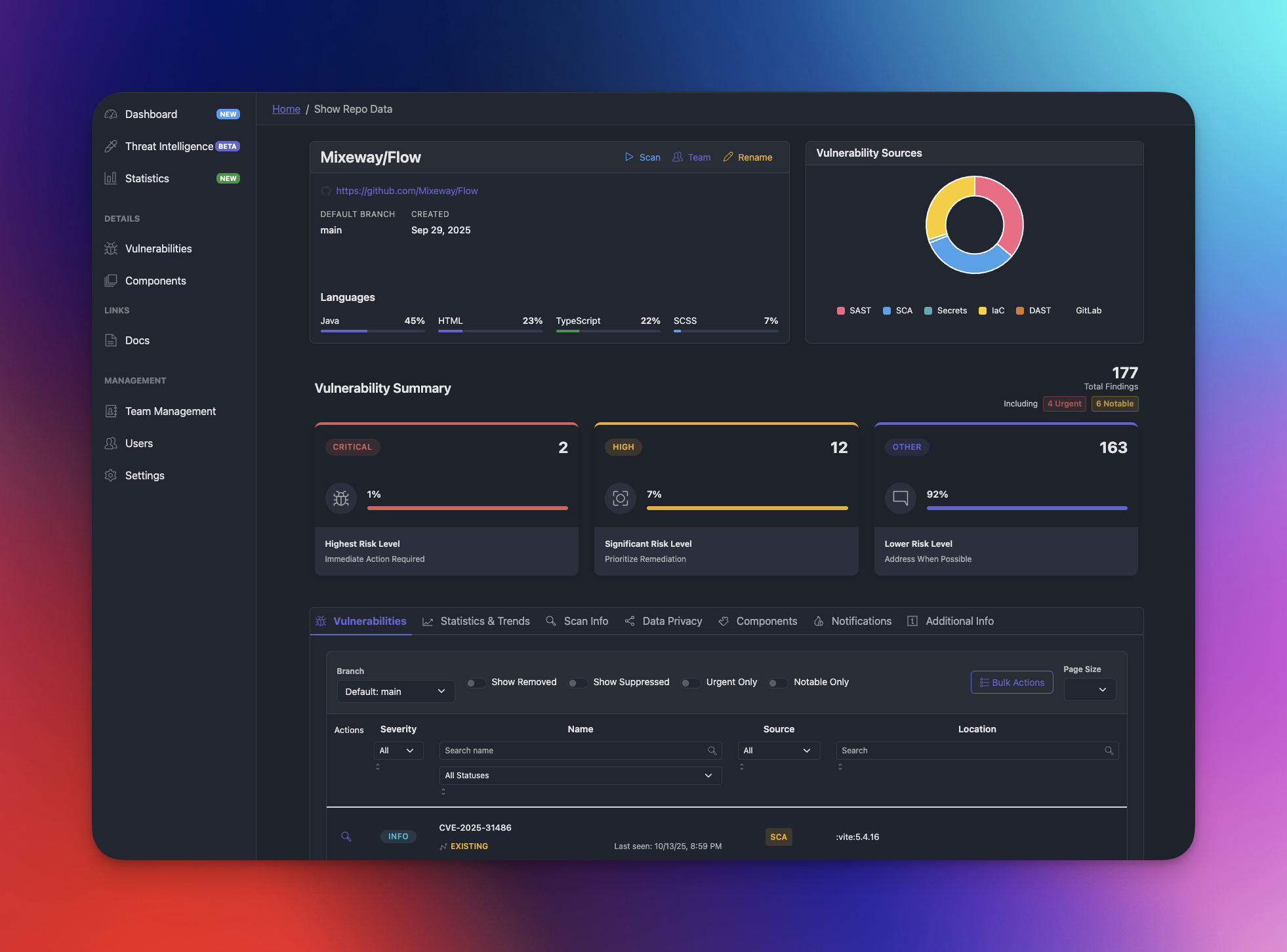Open Team Management via its sidebar icon

112,411
